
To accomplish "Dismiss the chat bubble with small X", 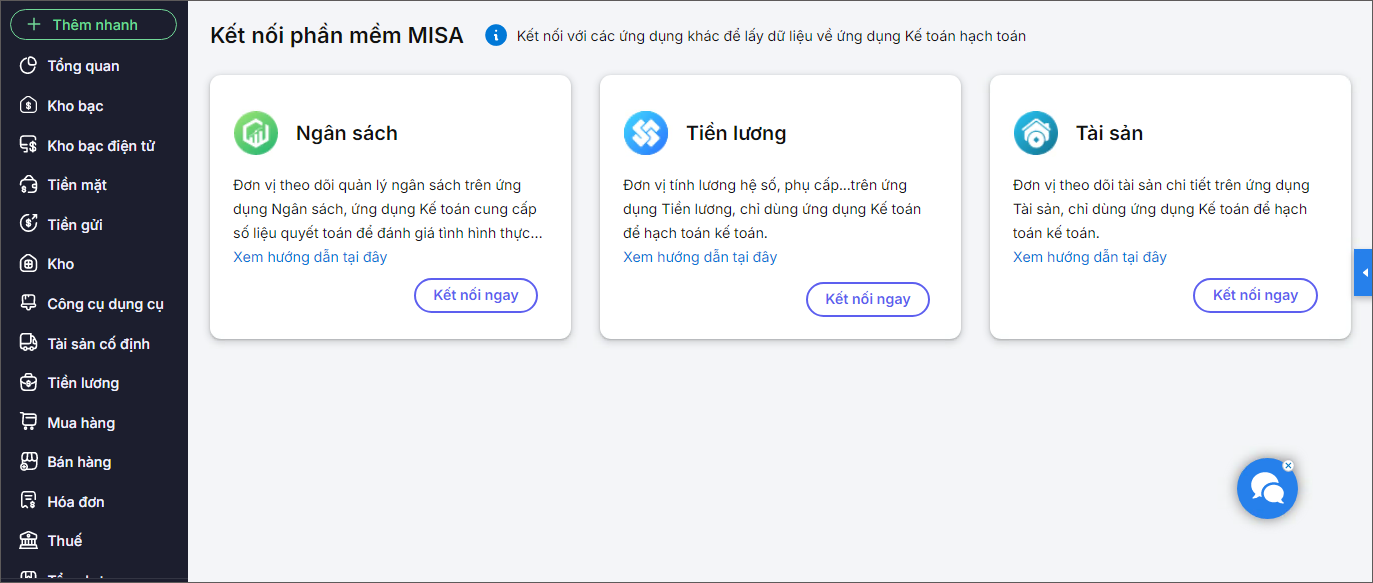I will (x=1288, y=465).
